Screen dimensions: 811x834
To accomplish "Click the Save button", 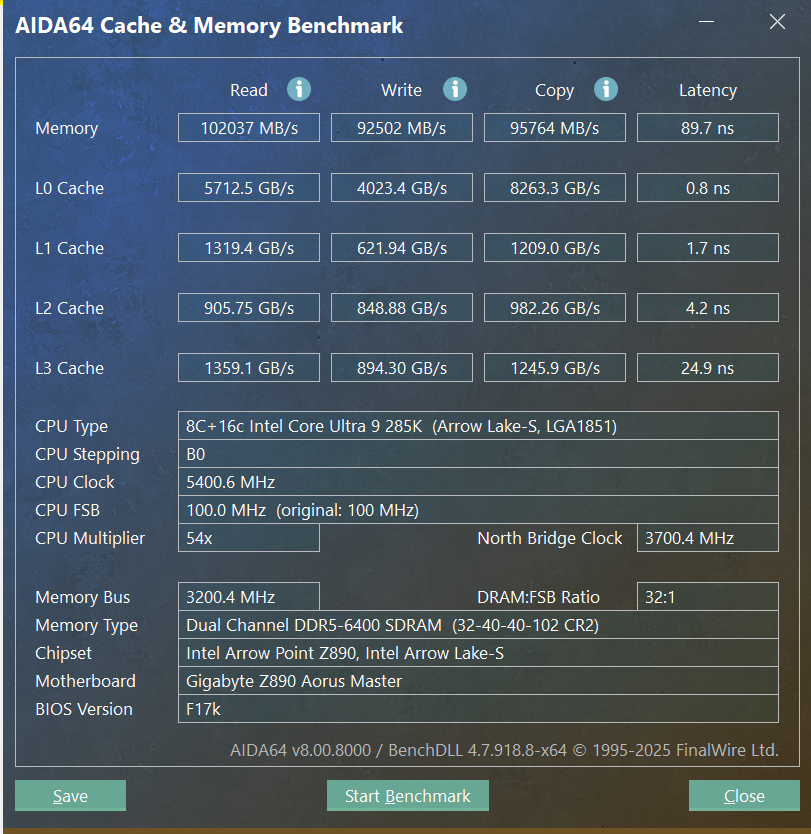I will coord(70,796).
